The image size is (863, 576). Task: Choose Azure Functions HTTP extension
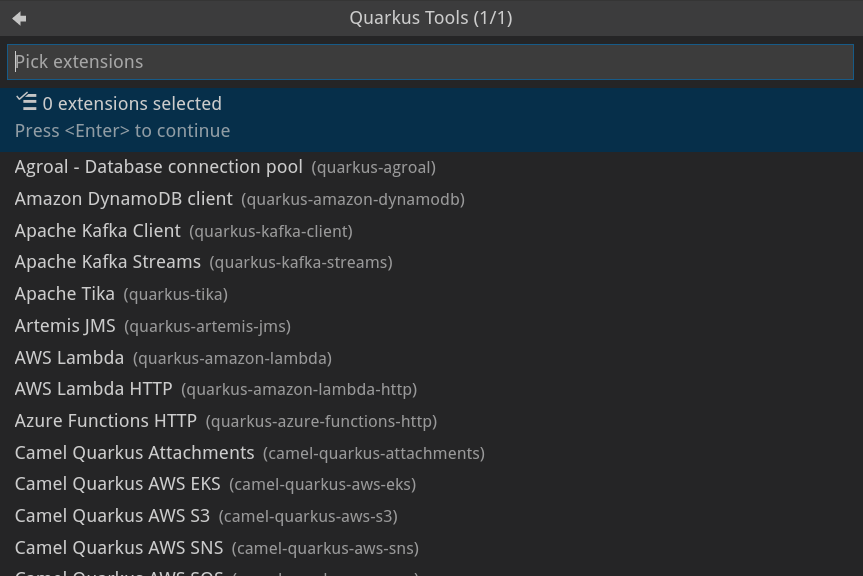coord(106,421)
